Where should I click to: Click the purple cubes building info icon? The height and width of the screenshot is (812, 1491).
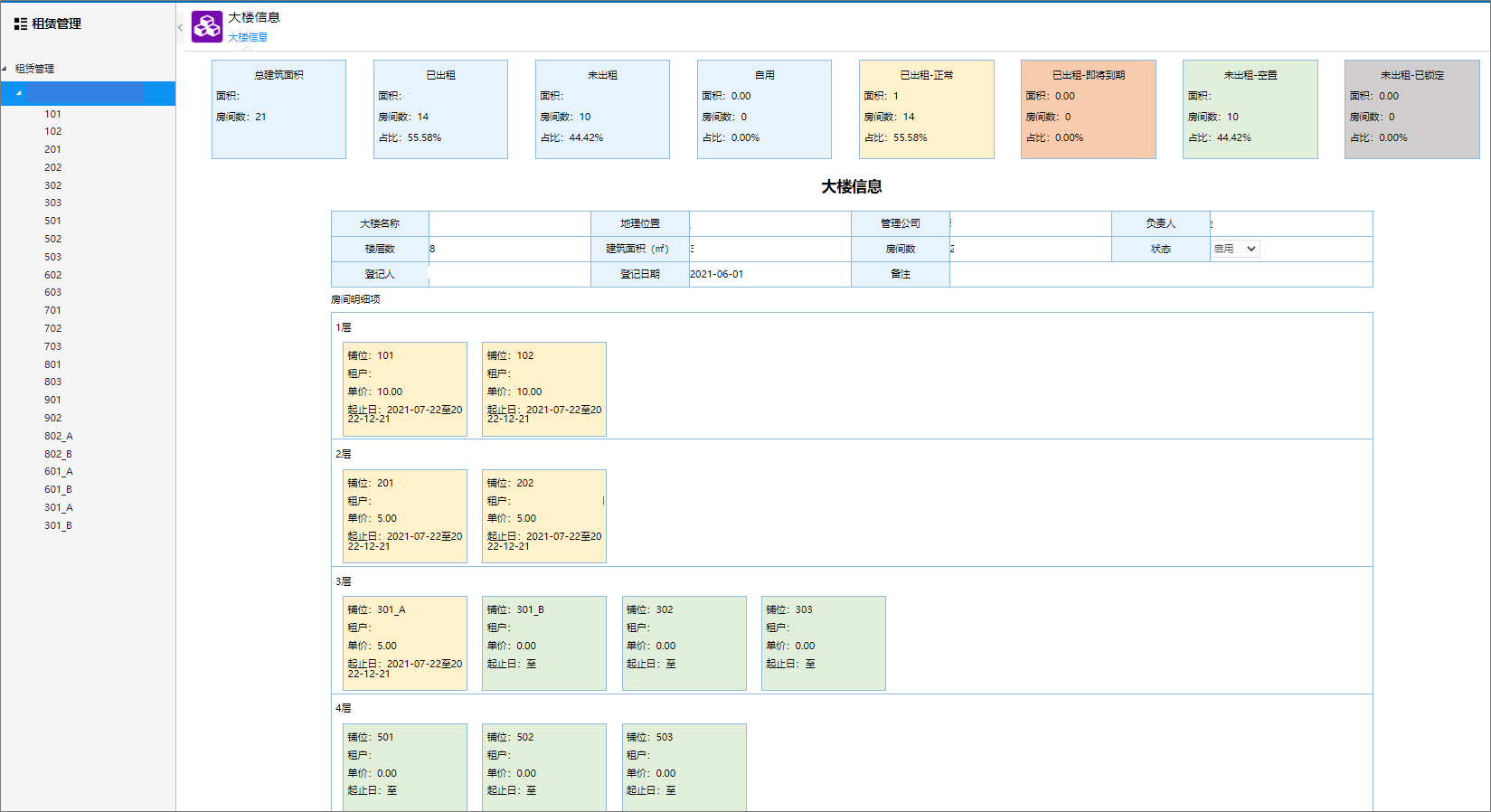(x=207, y=26)
